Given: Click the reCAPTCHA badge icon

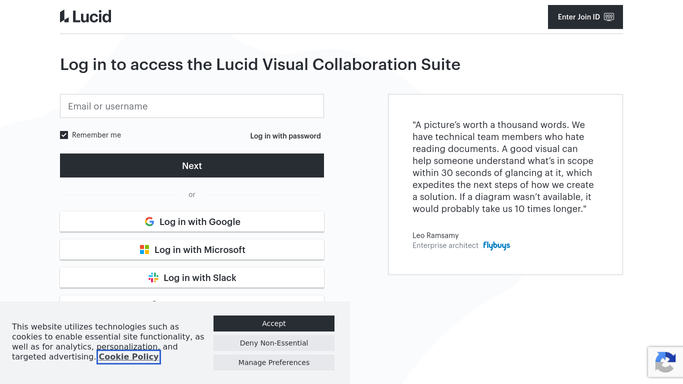Looking at the screenshot, I should coord(665,362).
